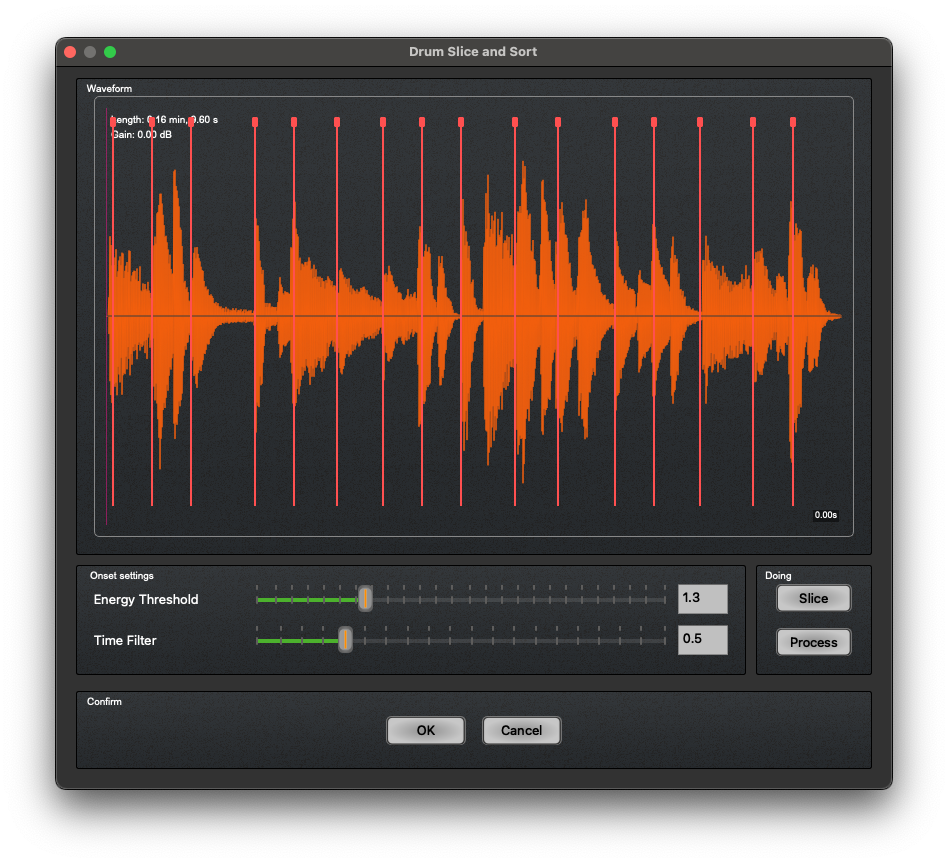
Task: Select the third slice marker handle from the left
Action: coord(191,122)
